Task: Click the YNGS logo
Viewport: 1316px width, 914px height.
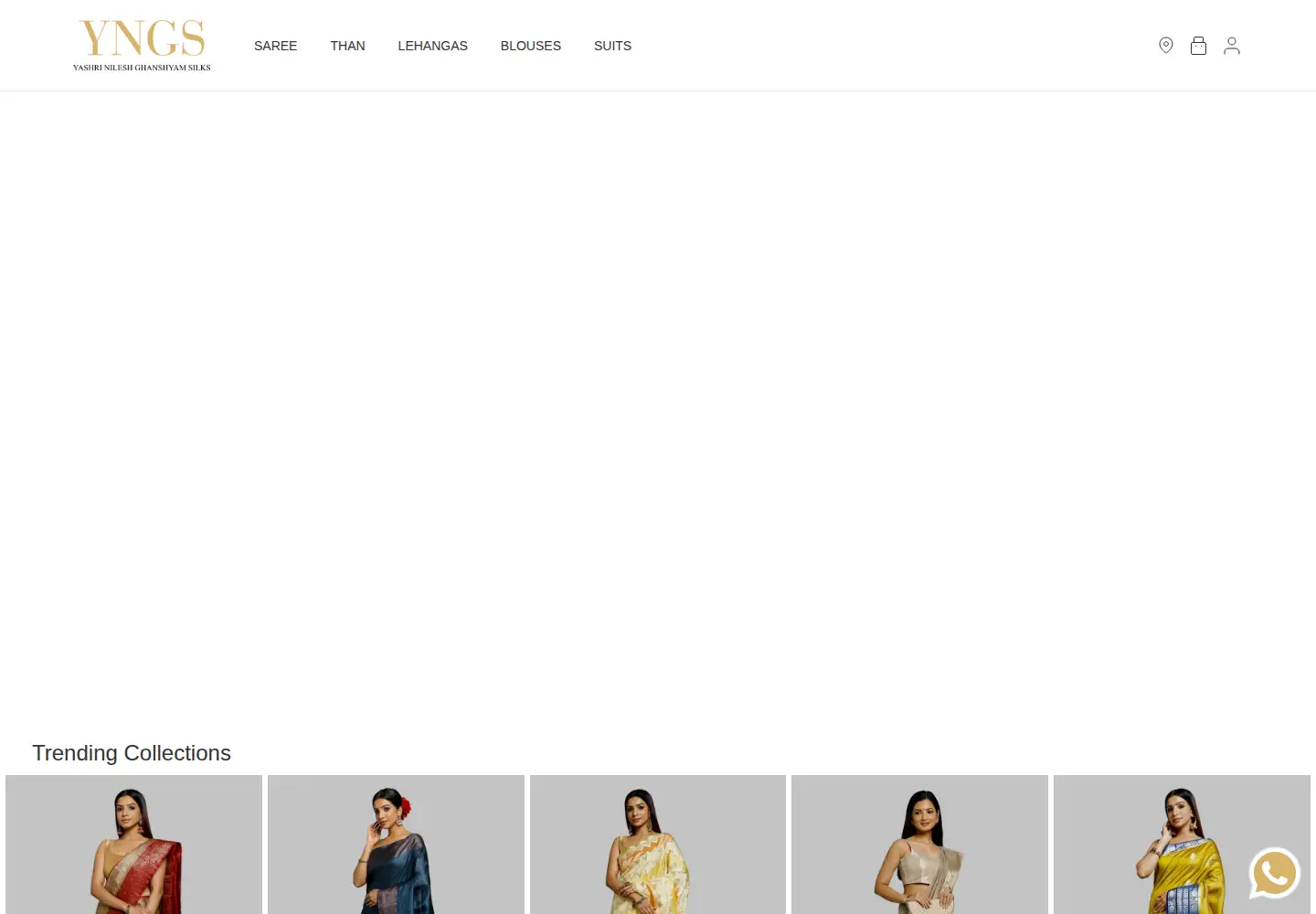Action: pyautogui.click(x=142, y=45)
